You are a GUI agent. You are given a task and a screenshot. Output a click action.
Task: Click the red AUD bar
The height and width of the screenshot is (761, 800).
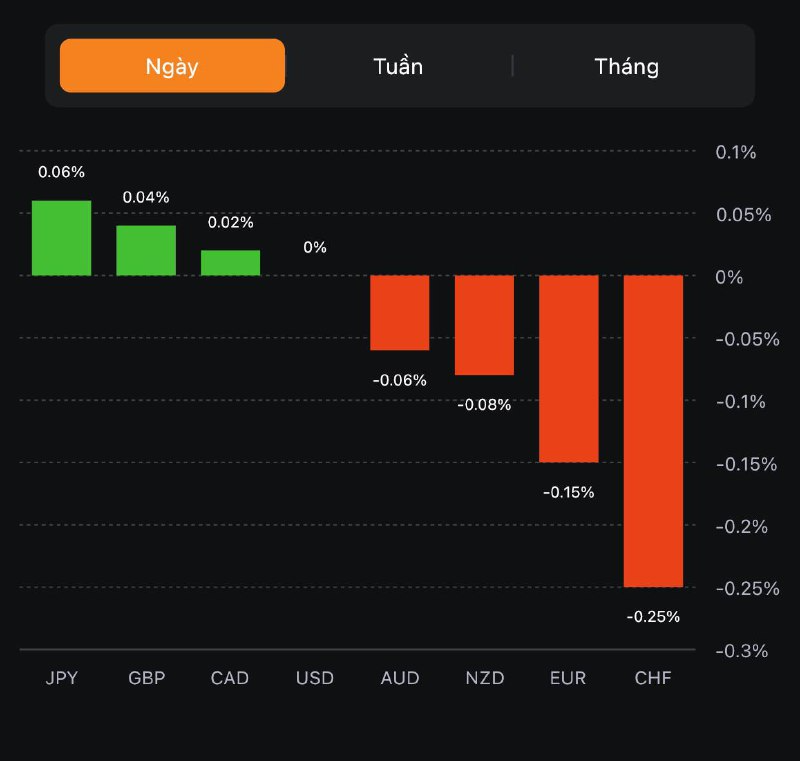399,313
